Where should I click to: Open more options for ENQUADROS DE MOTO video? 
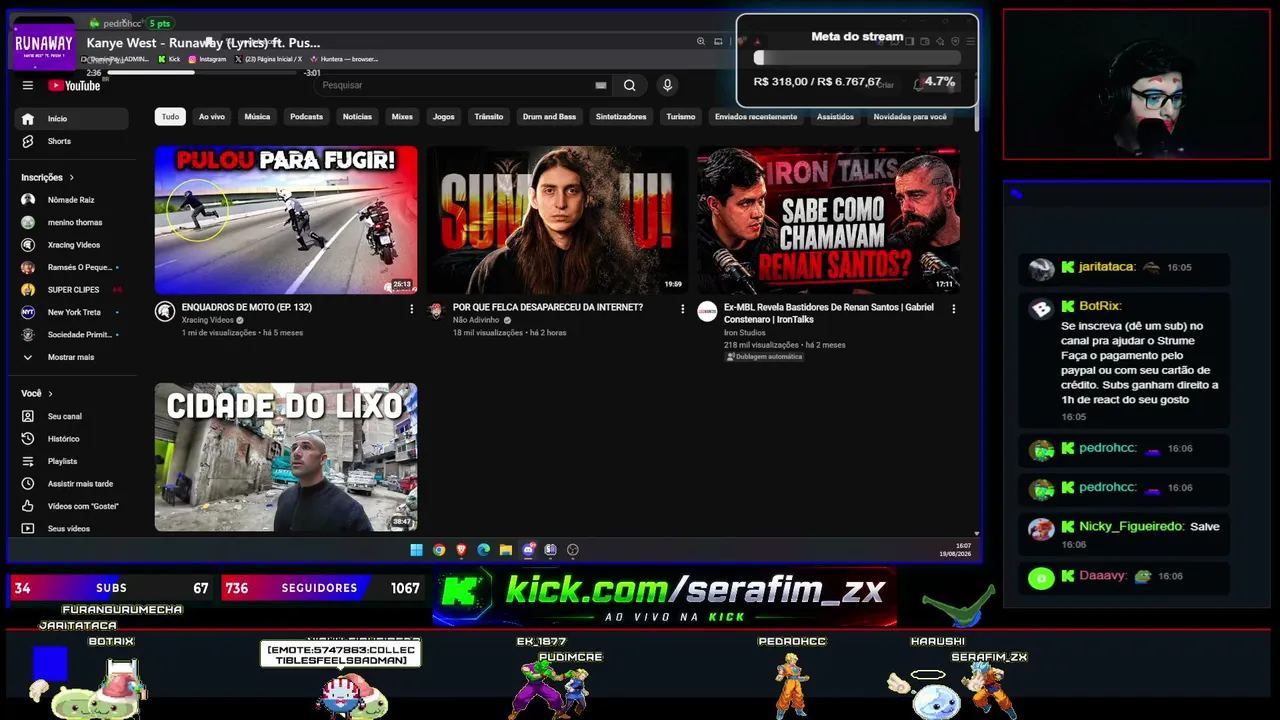(x=411, y=309)
